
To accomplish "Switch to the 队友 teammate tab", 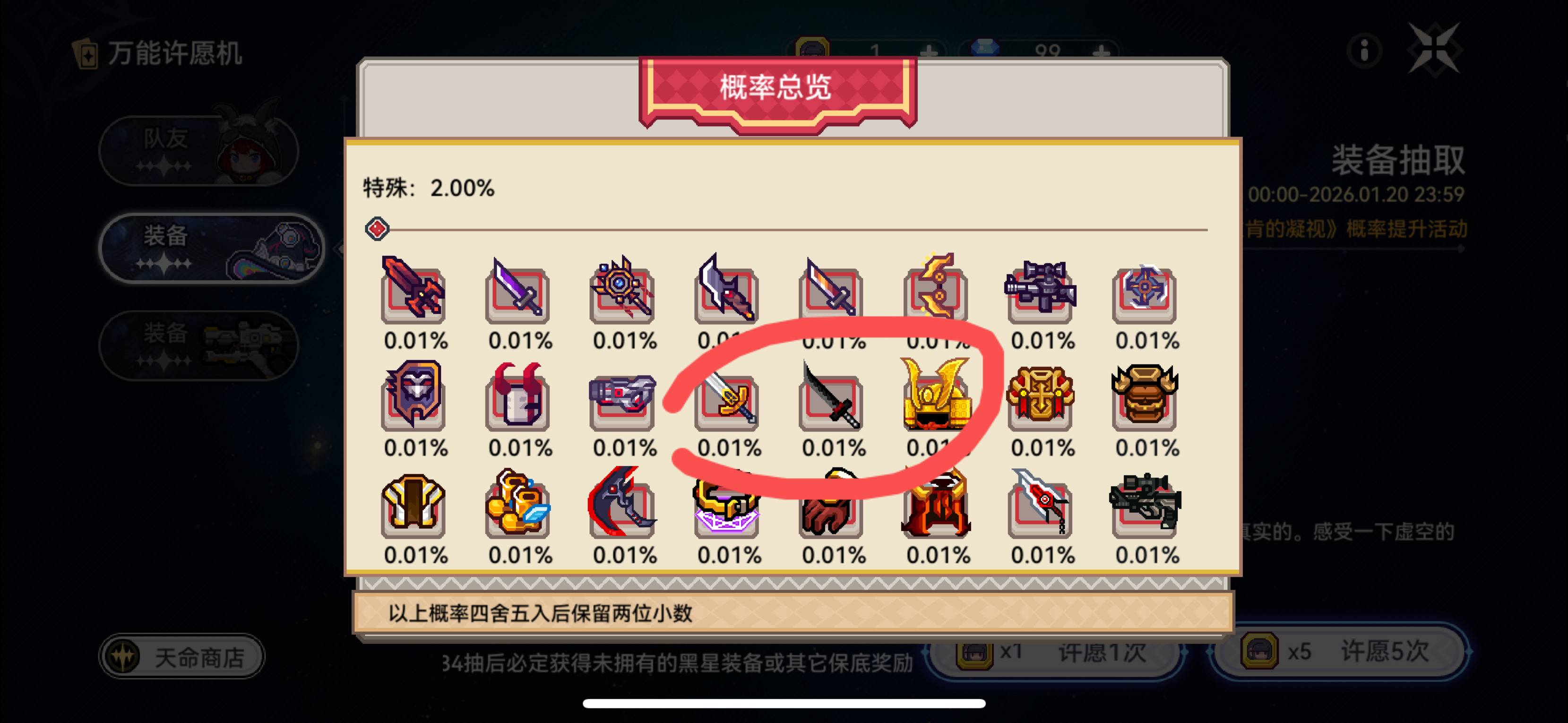I will click(198, 150).
